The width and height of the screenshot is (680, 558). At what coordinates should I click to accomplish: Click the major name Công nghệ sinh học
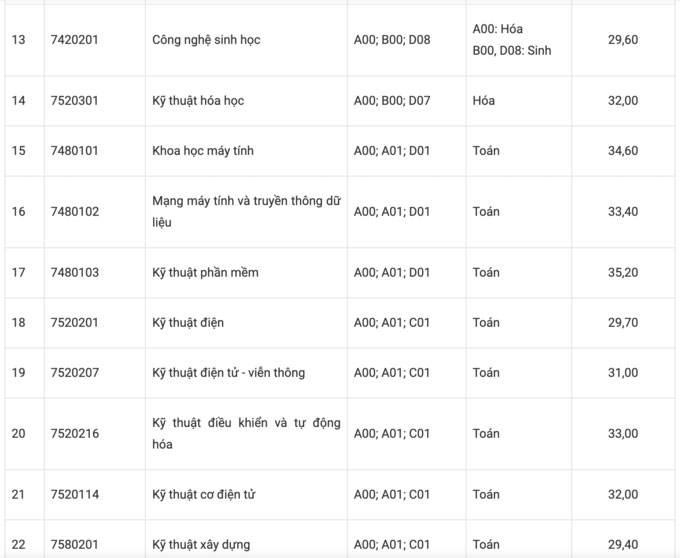click(x=207, y=40)
